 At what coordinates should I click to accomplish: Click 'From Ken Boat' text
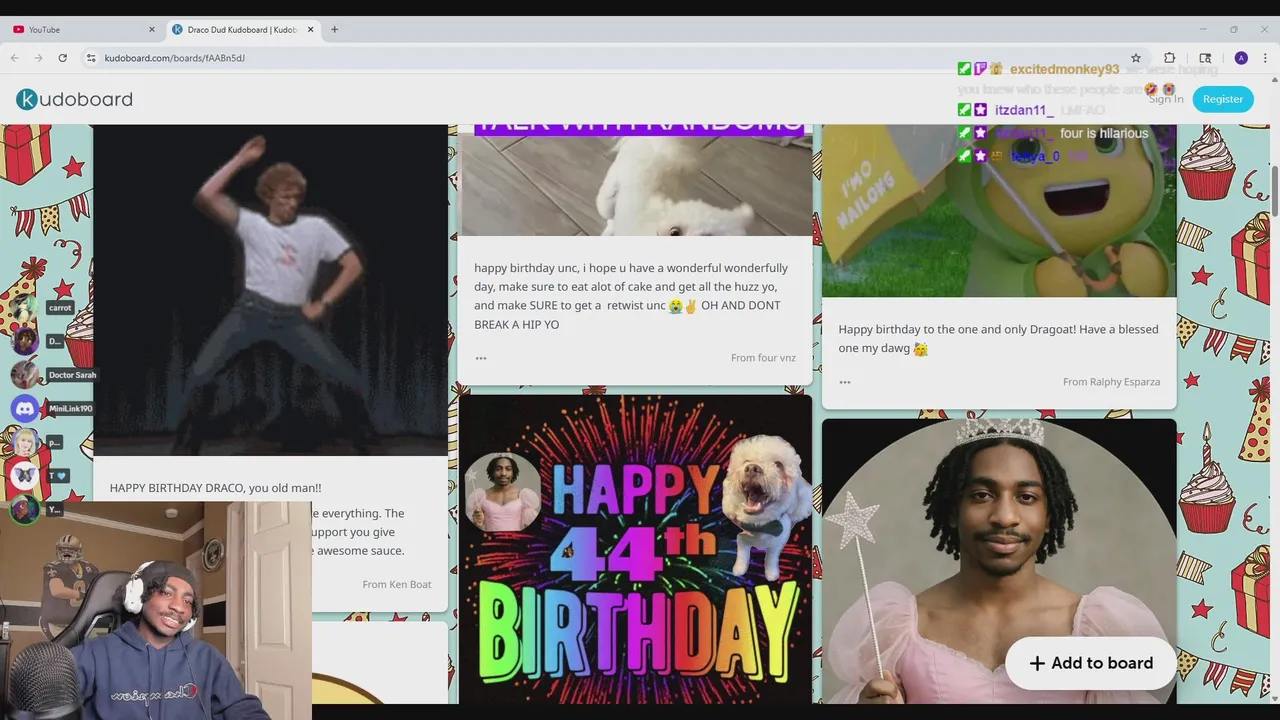pos(397,584)
